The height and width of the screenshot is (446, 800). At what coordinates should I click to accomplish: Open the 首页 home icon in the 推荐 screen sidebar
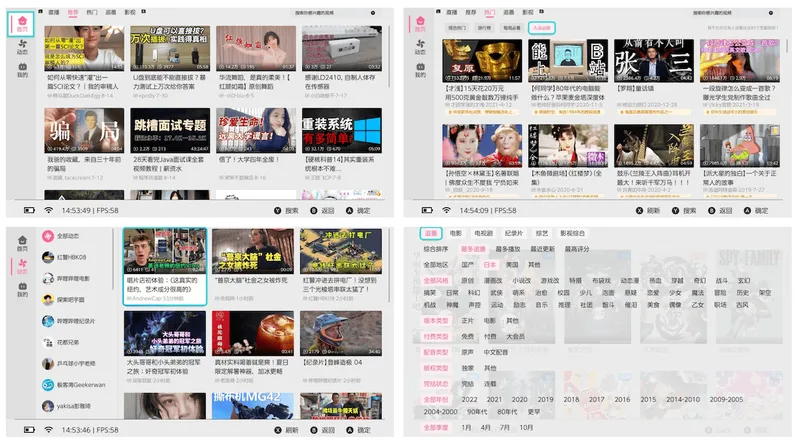(x=22, y=21)
